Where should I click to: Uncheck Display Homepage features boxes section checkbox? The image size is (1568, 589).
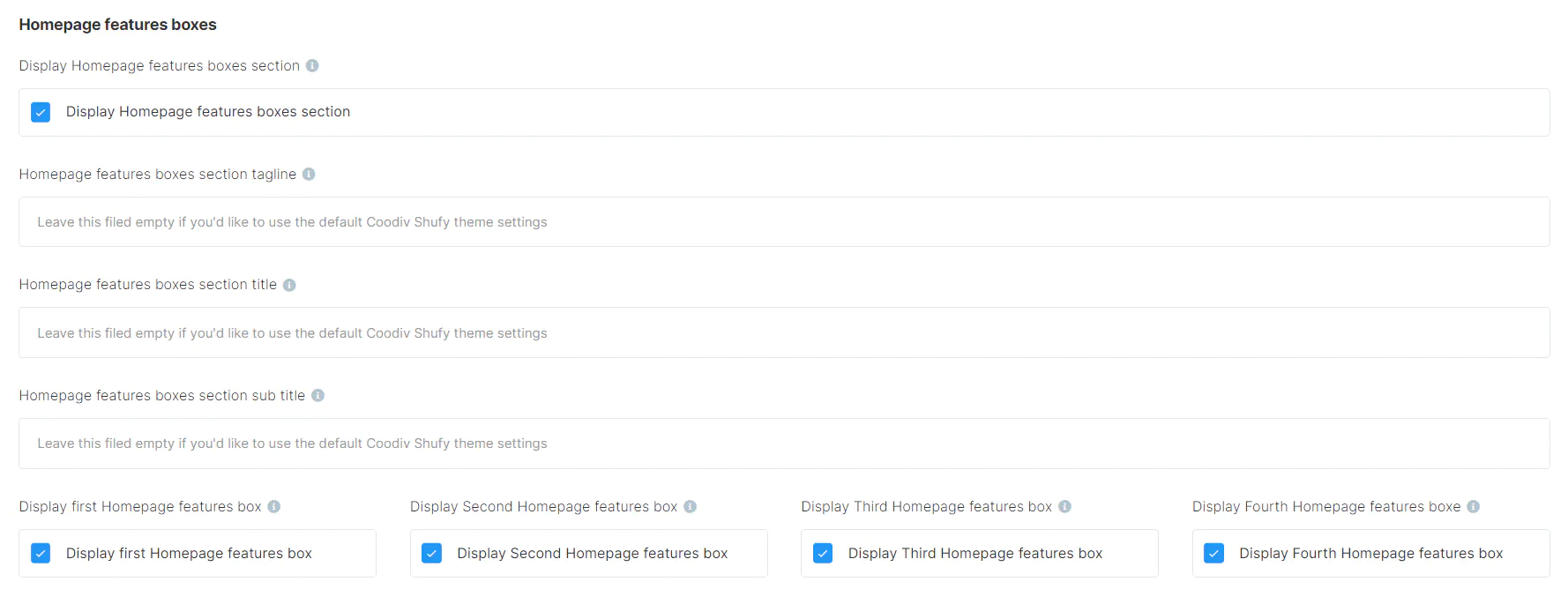tap(41, 112)
